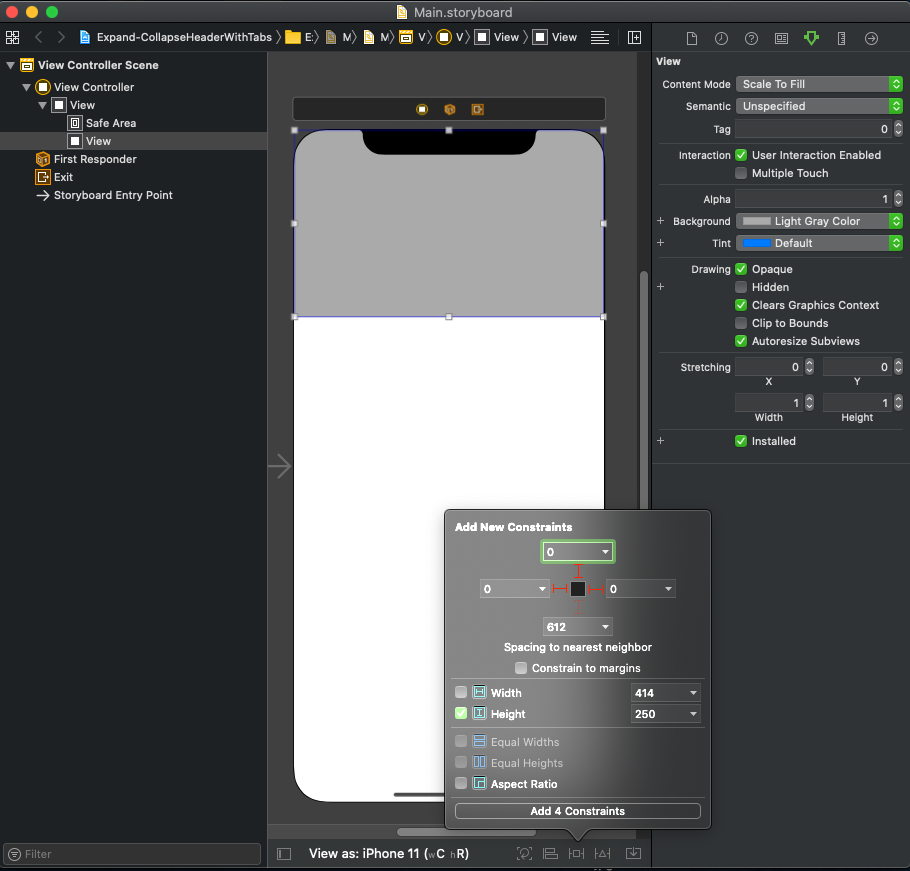Open the Quick Help inspector
This screenshot has height=871, width=910.
pos(751,38)
